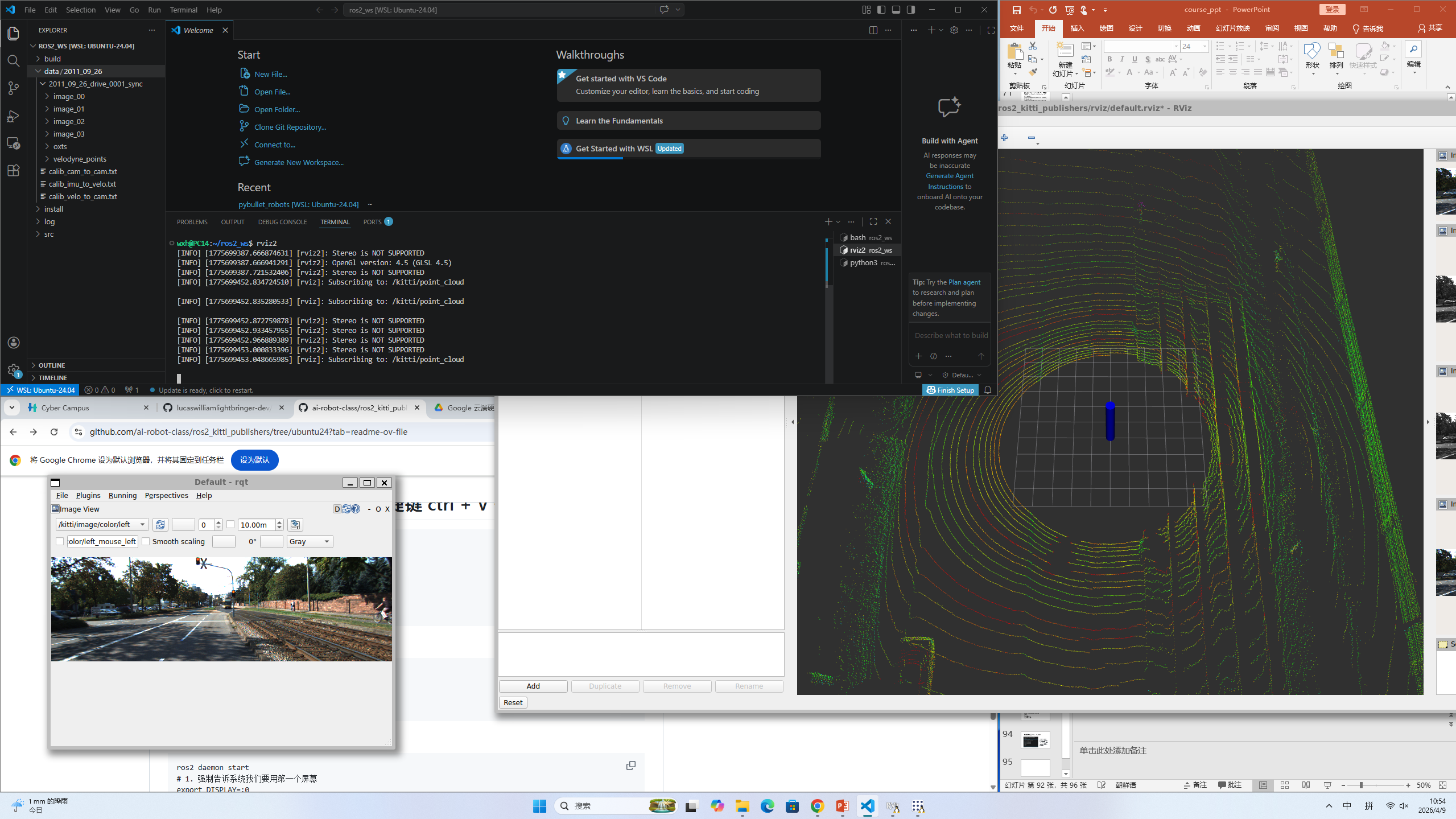The image size is (1456, 819).
Task: Open Terminal menu in VS Code
Action: [183, 10]
